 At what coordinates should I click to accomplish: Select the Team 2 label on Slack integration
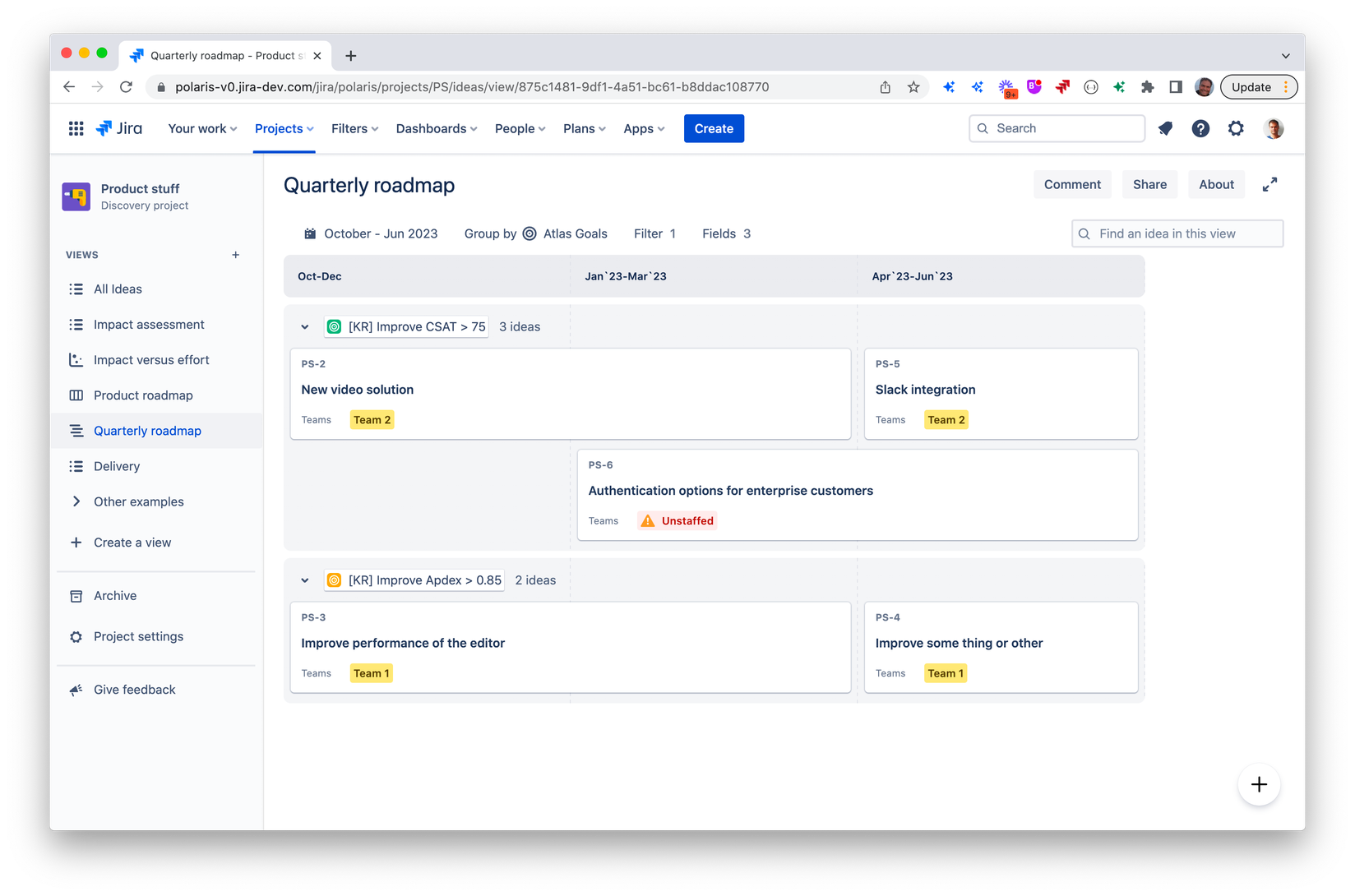click(x=946, y=419)
